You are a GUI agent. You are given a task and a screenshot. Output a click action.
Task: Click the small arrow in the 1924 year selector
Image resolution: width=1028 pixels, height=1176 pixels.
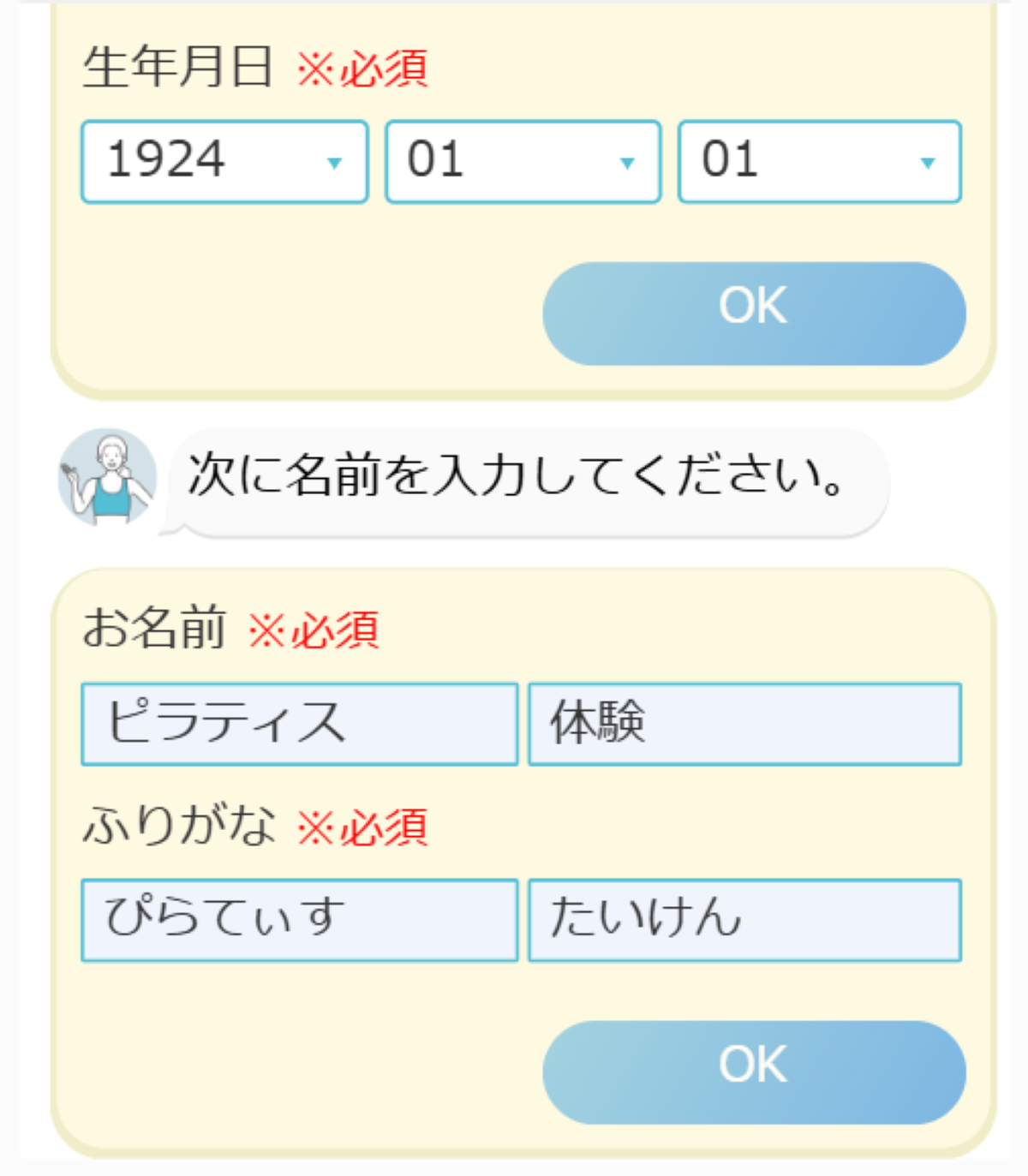coord(335,163)
